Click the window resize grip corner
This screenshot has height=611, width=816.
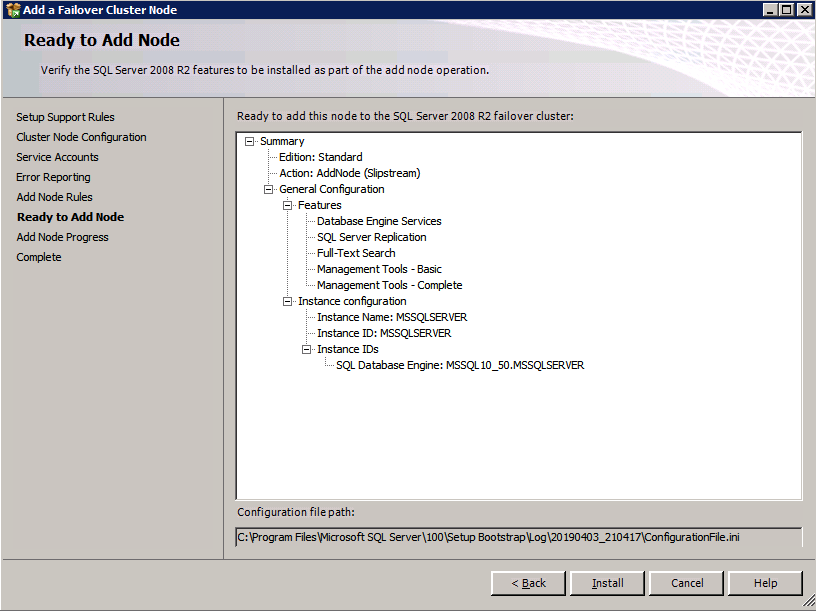(x=809, y=603)
